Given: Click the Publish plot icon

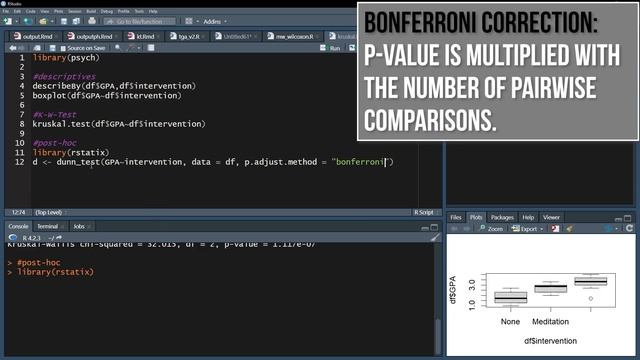Looking at the screenshot, I should coord(608,229).
